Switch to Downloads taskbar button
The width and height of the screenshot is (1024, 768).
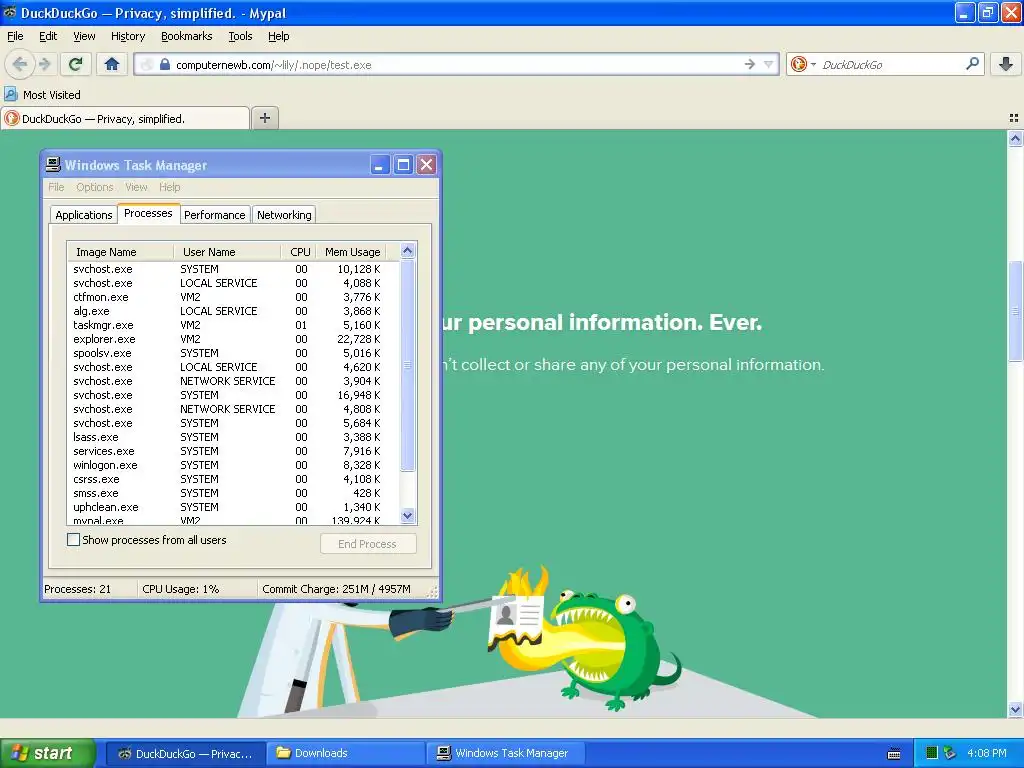point(346,753)
